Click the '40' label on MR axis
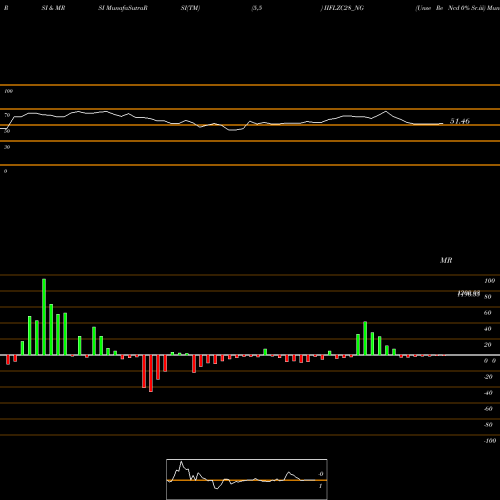This screenshot has height=500, width=500. click(x=487, y=329)
